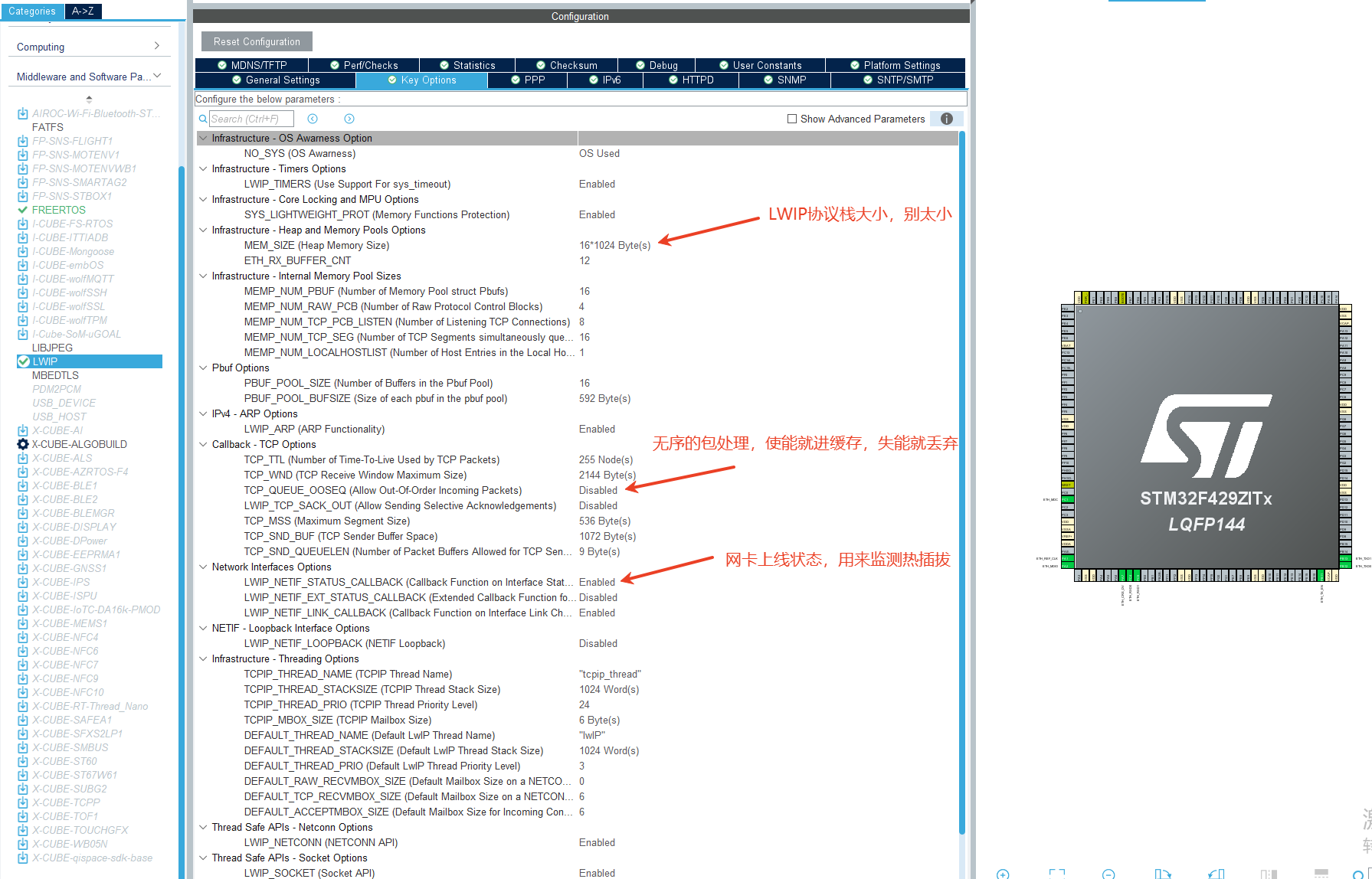This screenshot has height=879, width=1372.
Task: Uncheck FREERTOS in the middleware list
Action: pos(24,210)
